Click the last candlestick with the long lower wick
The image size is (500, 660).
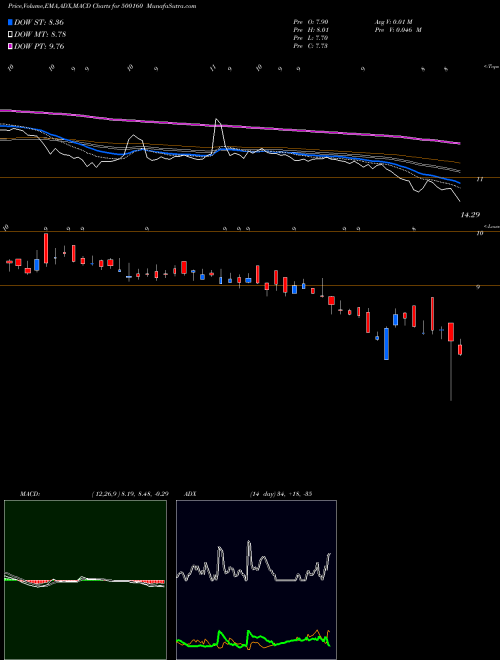coord(451,361)
